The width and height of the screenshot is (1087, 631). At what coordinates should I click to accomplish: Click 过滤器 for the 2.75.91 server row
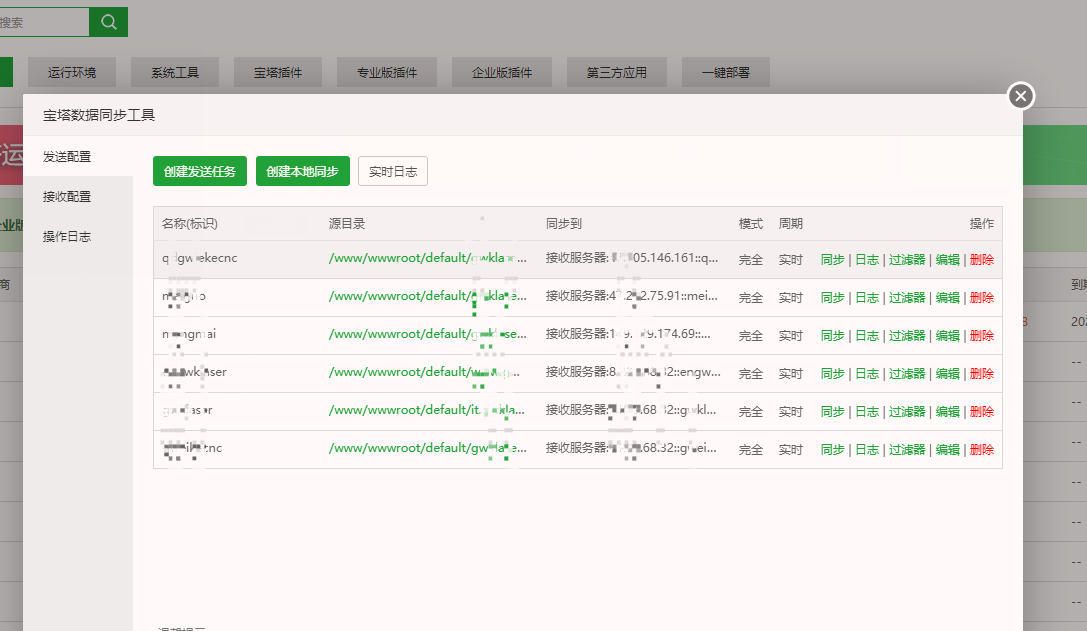tap(907, 297)
